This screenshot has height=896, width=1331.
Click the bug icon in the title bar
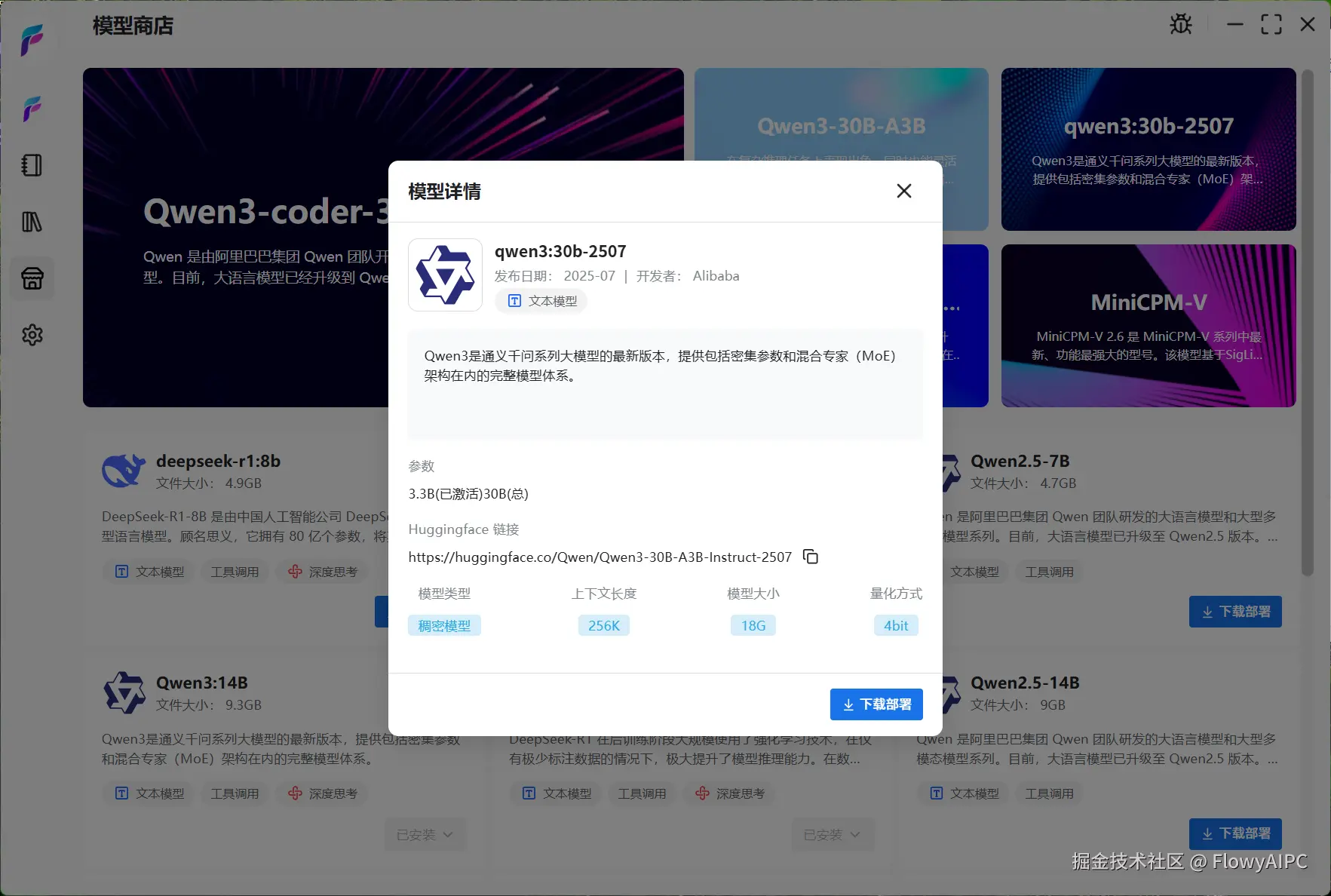[1181, 25]
